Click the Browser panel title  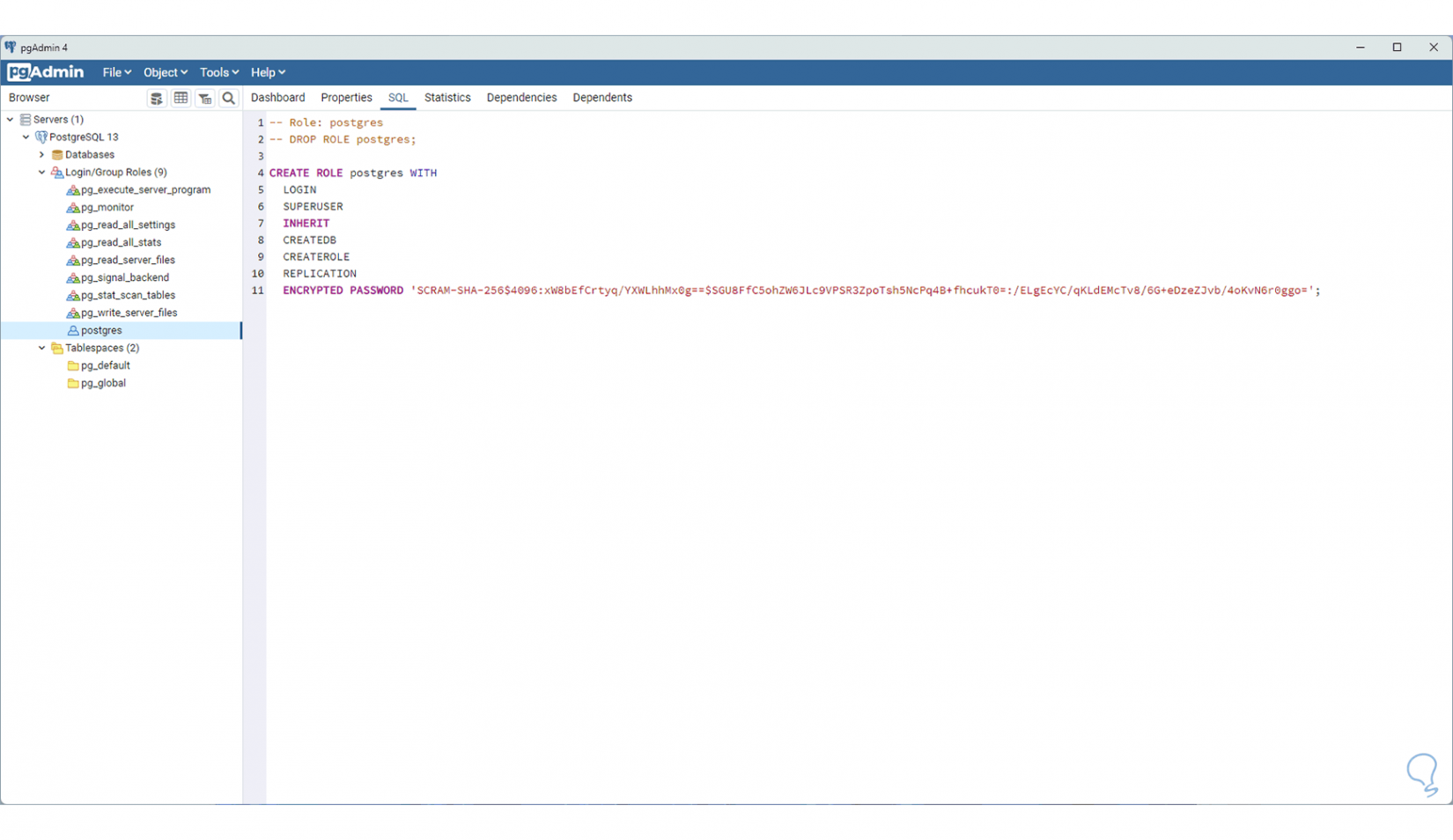tap(29, 98)
